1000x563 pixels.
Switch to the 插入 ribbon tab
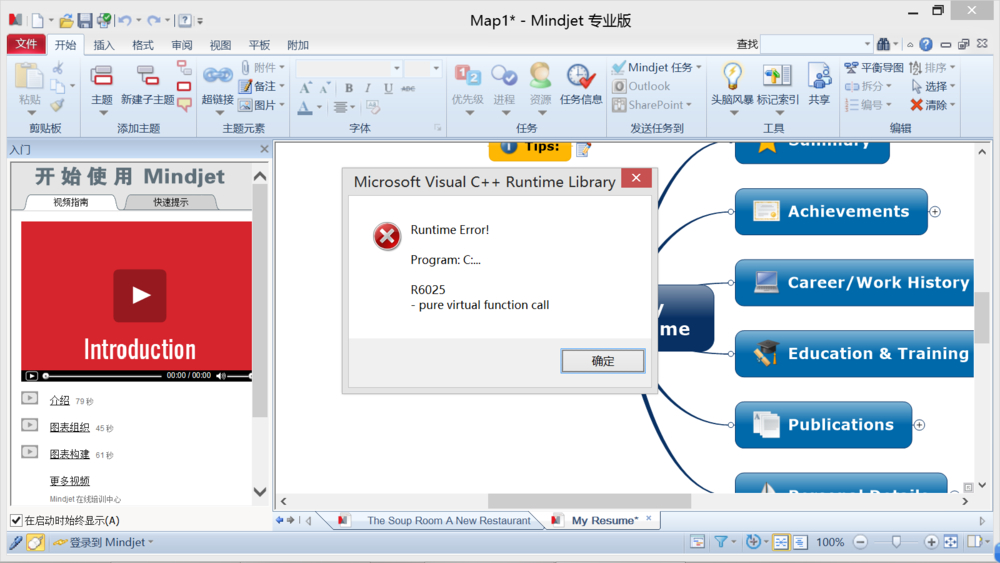[x=104, y=45]
